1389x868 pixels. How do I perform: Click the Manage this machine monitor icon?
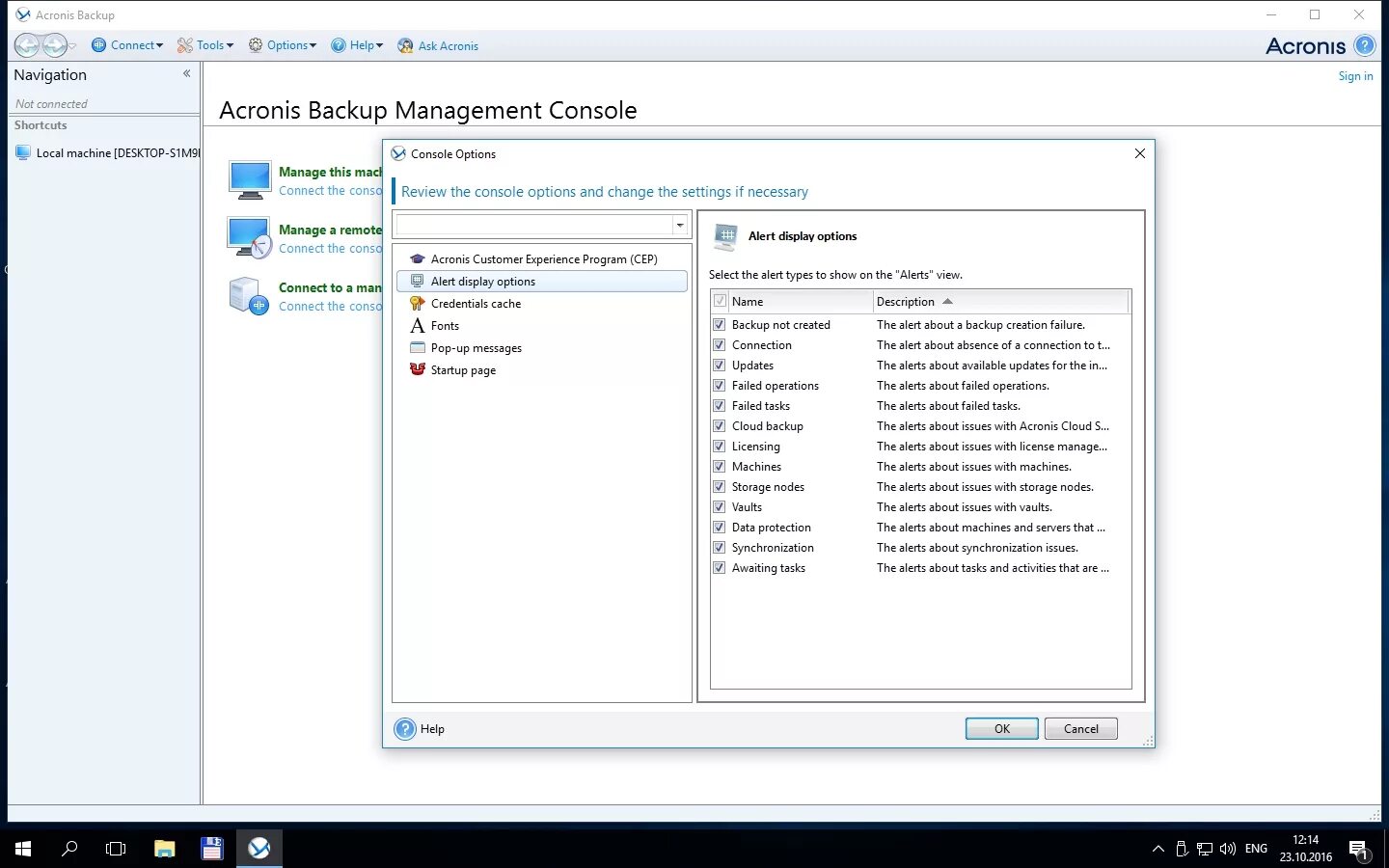(x=250, y=180)
